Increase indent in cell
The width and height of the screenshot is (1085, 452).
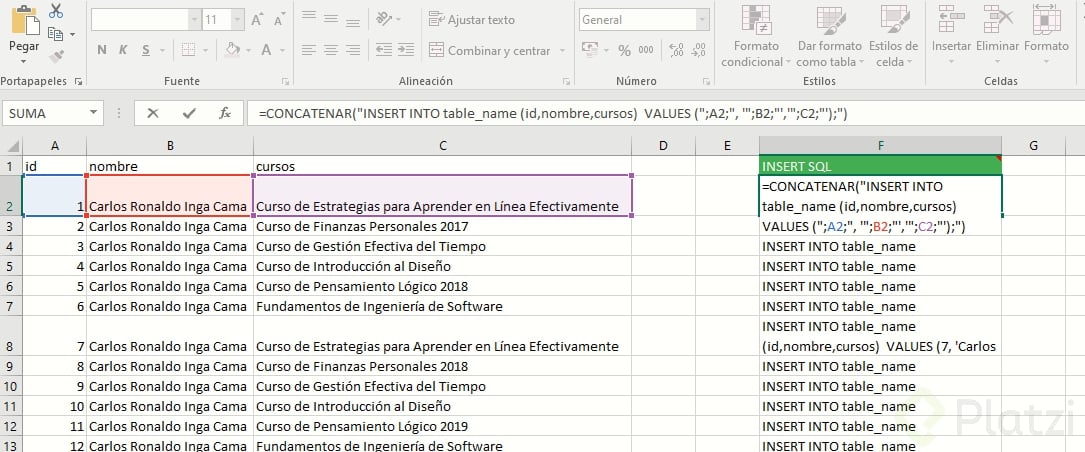click(x=406, y=50)
